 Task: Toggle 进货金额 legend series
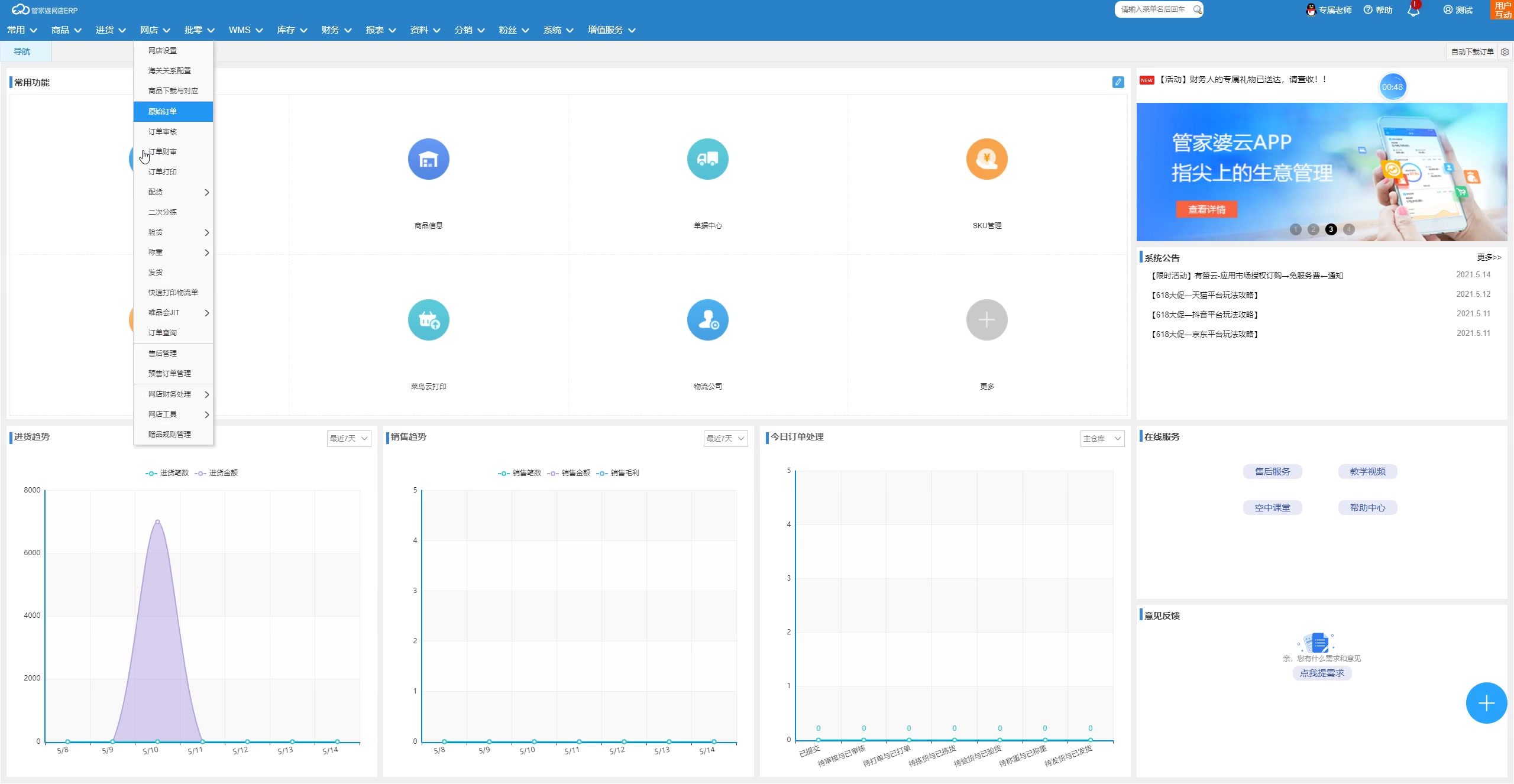click(x=216, y=473)
